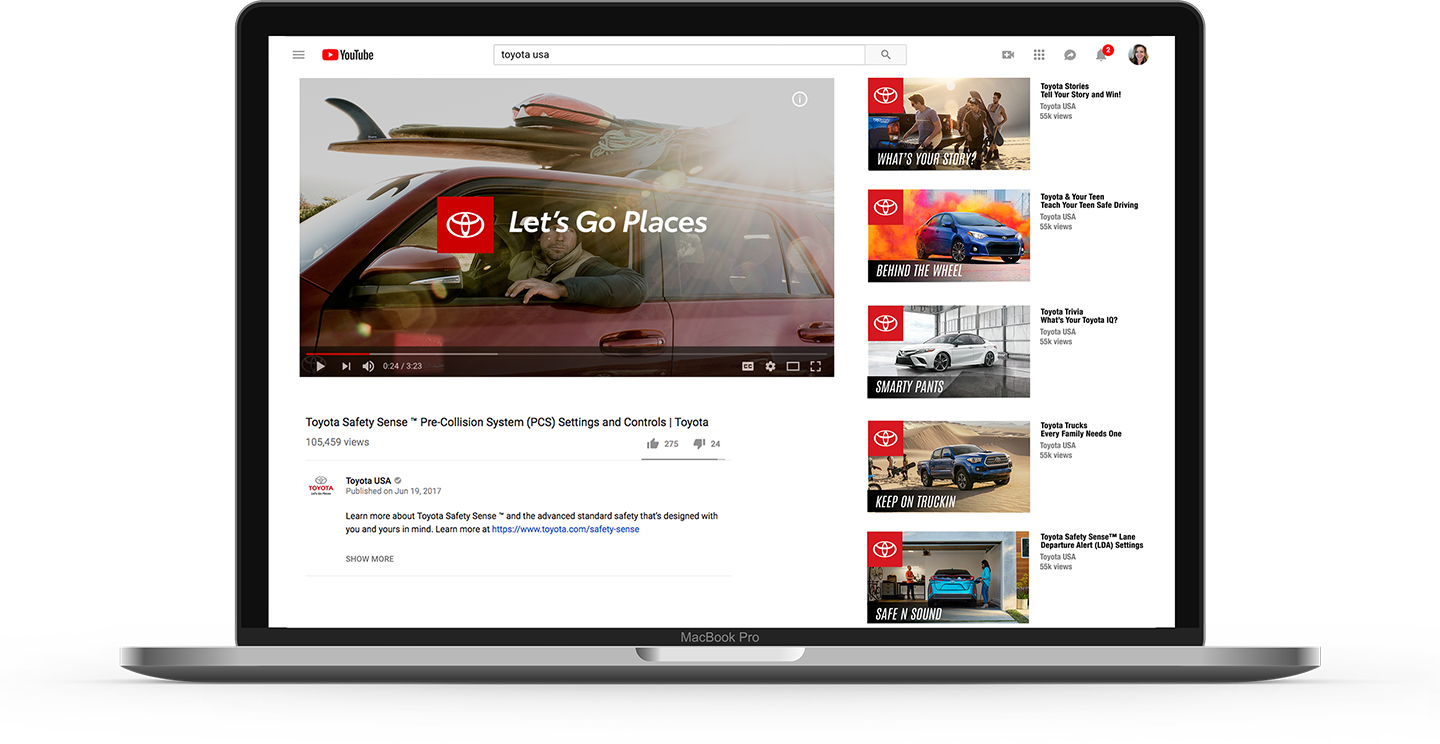Open Toyota Trucks video title
1440x744 pixels.
(x=1081, y=430)
